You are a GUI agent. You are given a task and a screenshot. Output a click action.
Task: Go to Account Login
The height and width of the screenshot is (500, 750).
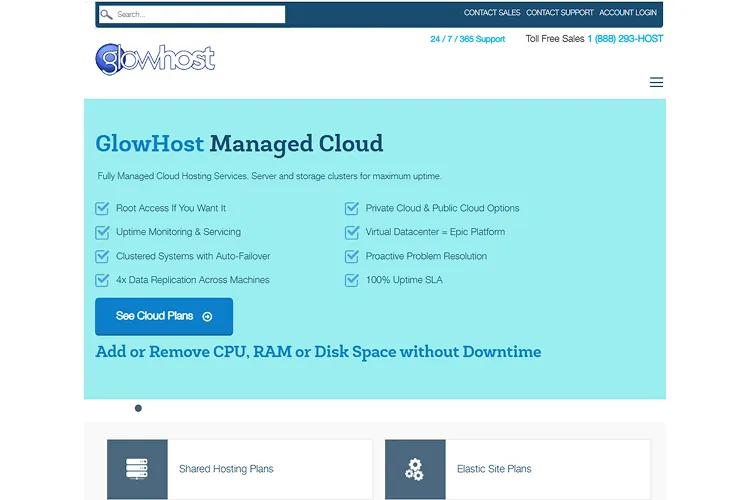coord(628,13)
